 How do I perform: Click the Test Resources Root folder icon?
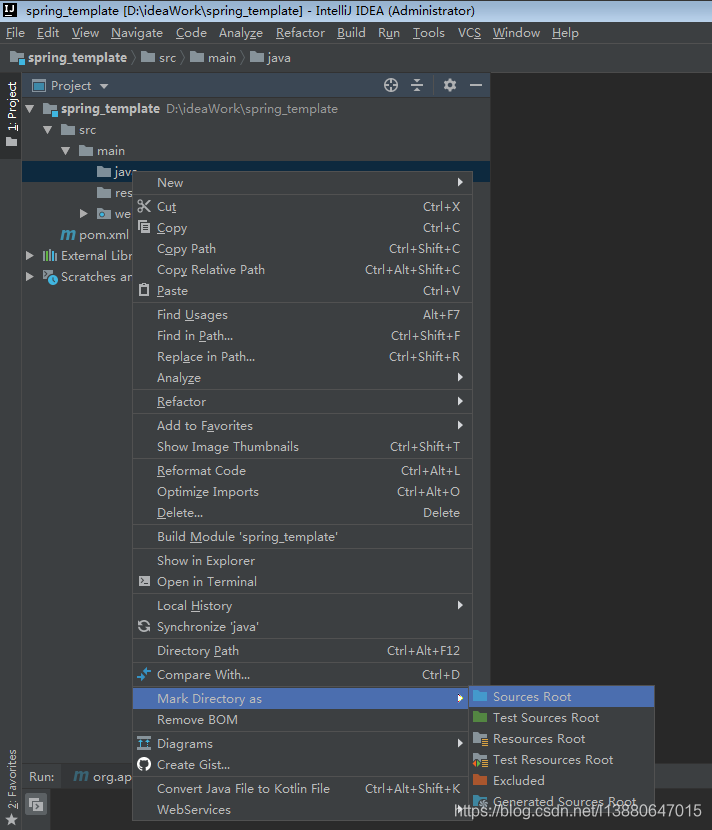pos(480,760)
